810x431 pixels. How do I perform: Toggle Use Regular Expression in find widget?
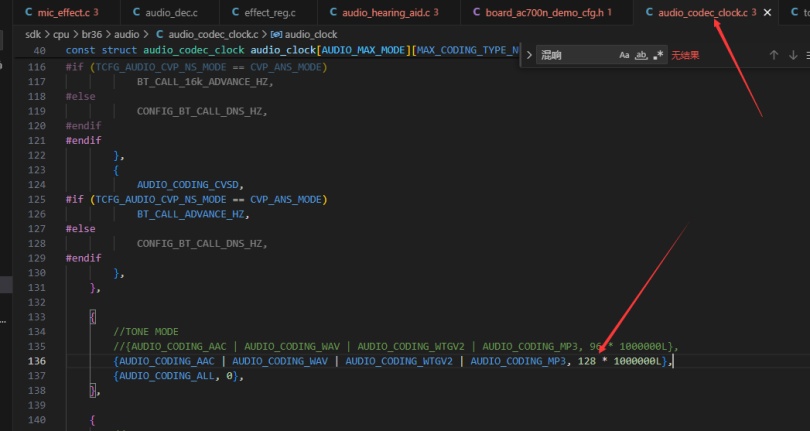click(658, 55)
